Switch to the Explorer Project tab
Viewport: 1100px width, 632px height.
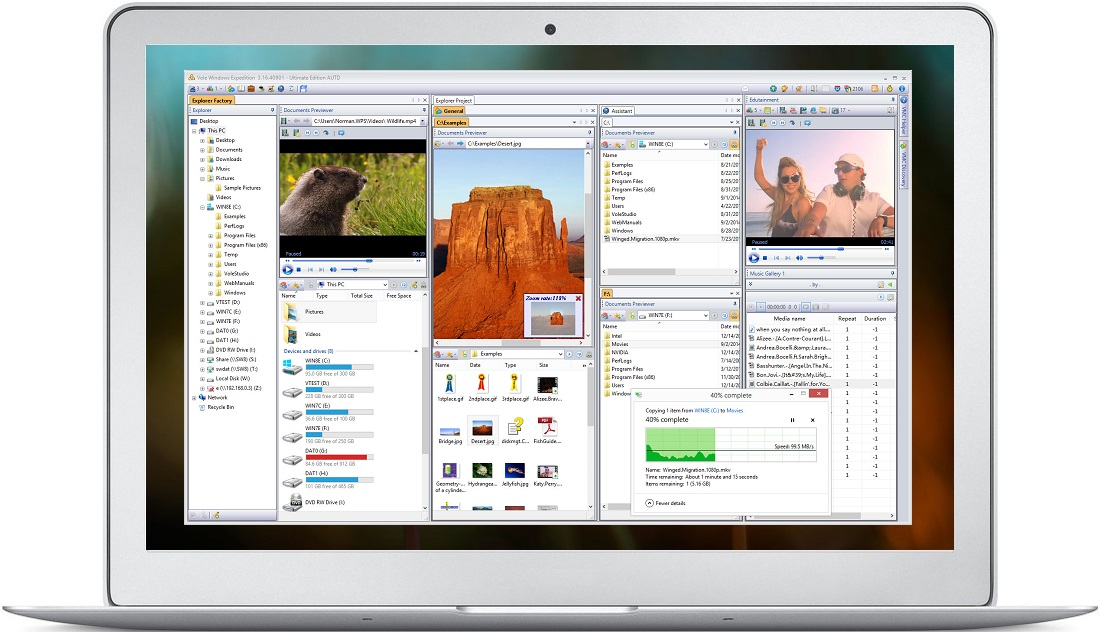point(454,100)
